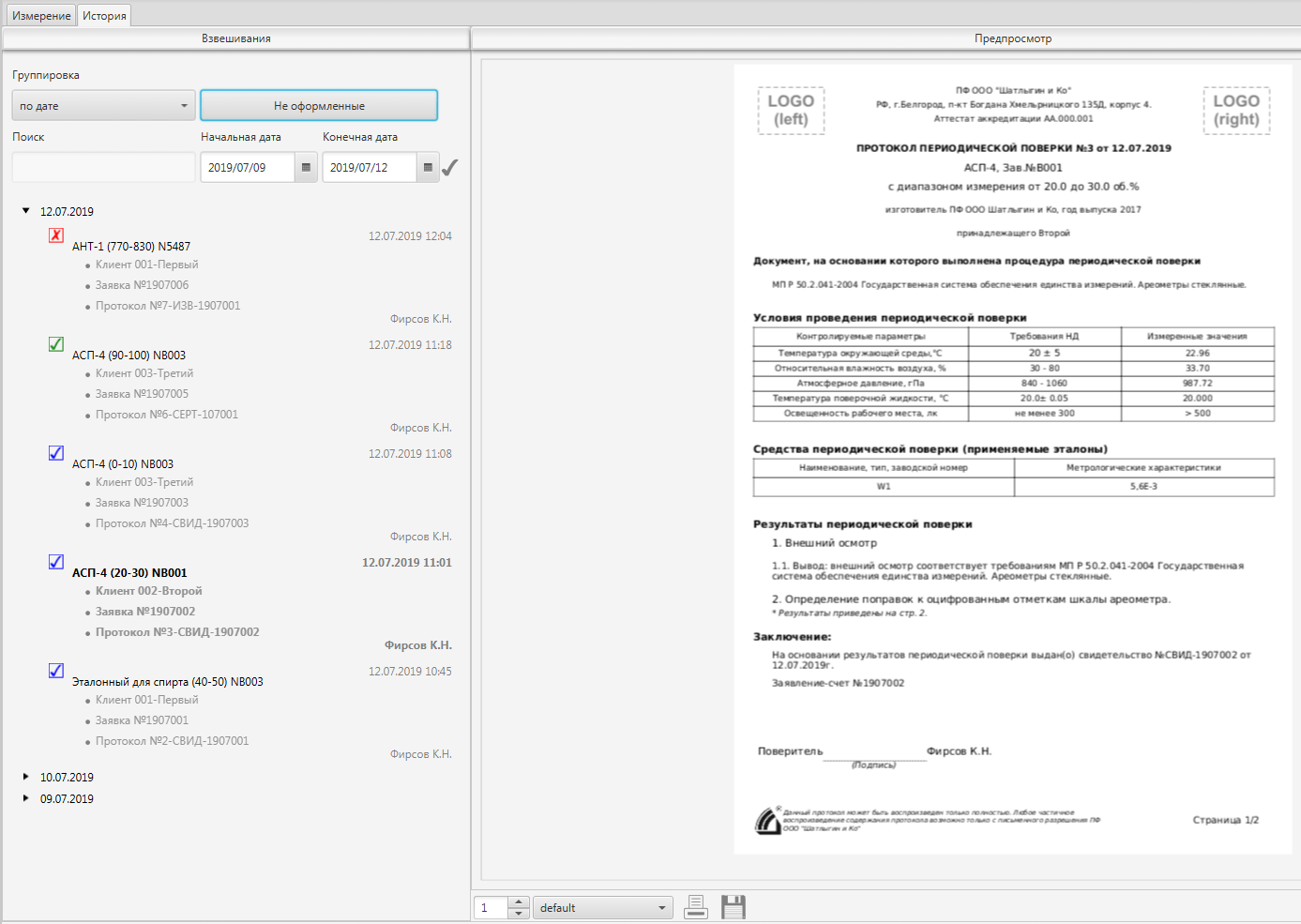Click status icon for Эталонный для спирта entry
Viewport: 1301px width, 924px height.
[56, 671]
